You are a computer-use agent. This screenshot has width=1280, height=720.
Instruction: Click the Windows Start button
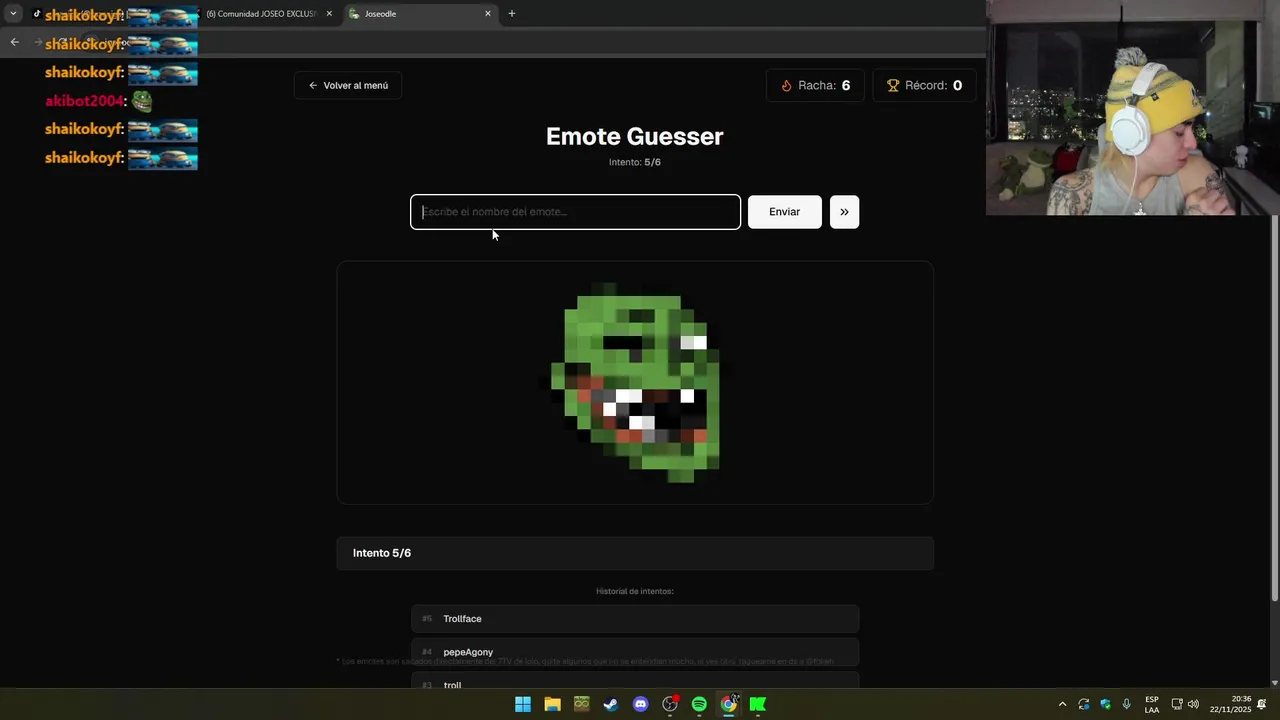pos(522,704)
